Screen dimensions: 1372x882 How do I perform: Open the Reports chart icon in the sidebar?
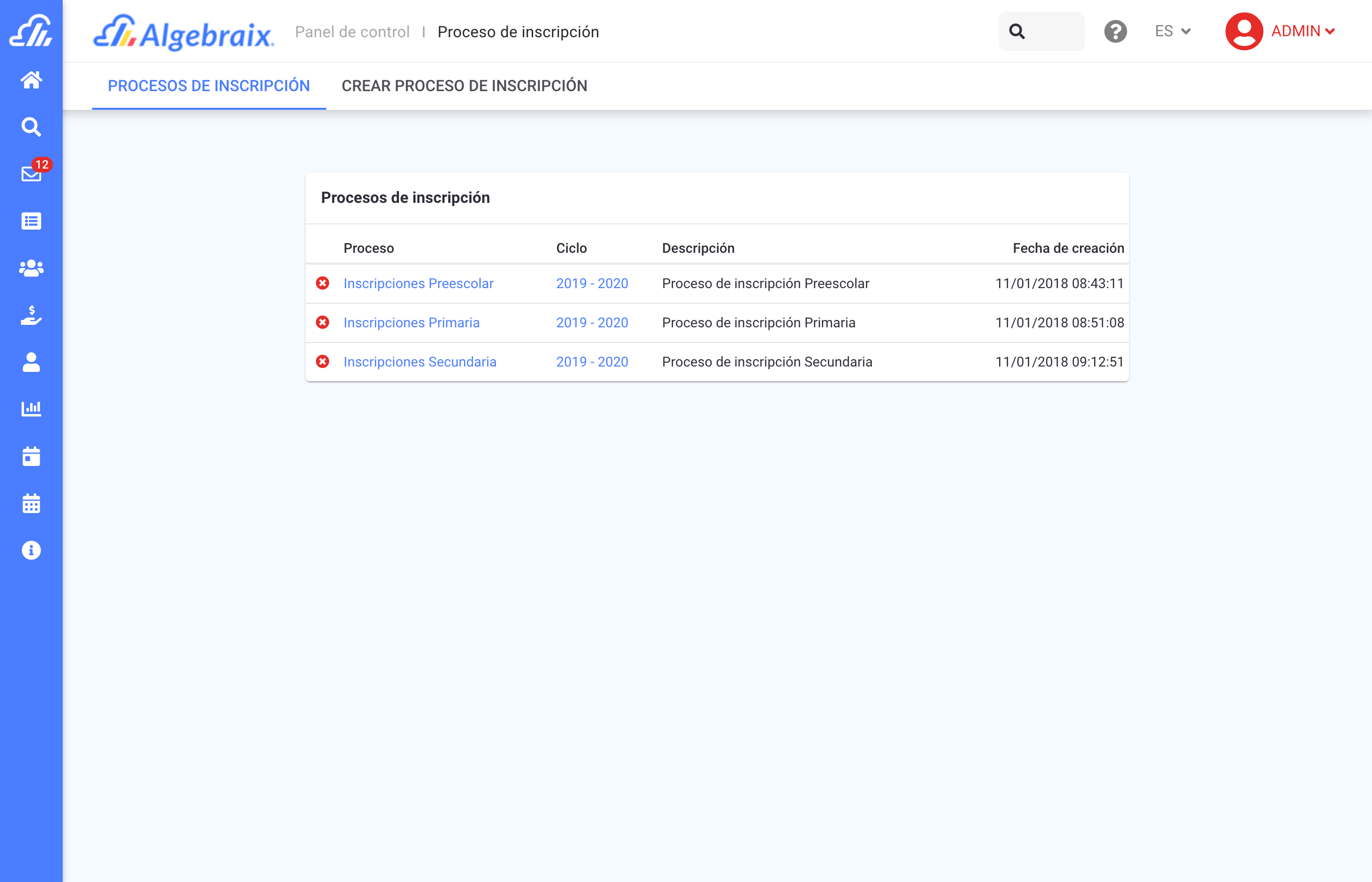click(31, 408)
